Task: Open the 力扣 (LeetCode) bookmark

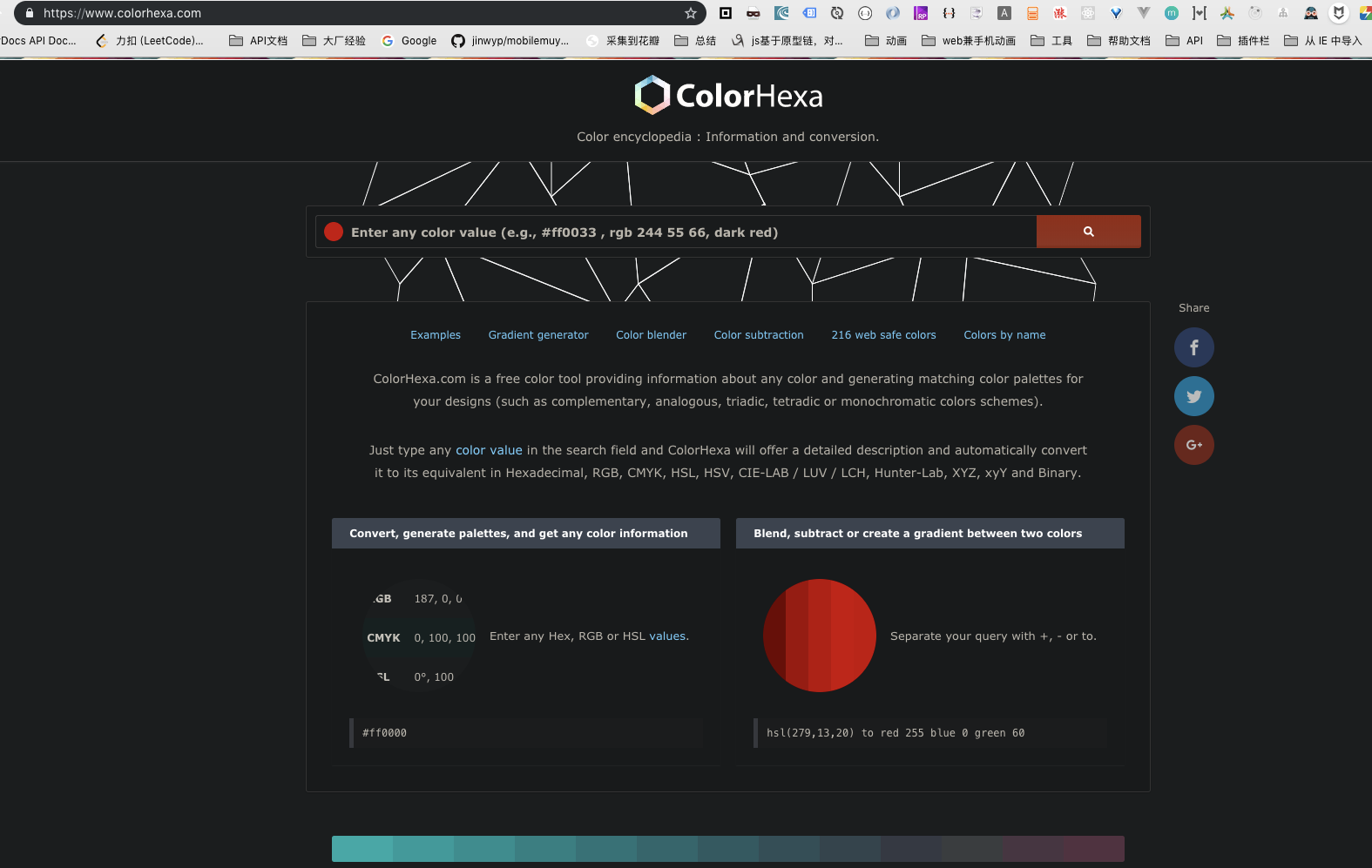Action: pos(150,41)
